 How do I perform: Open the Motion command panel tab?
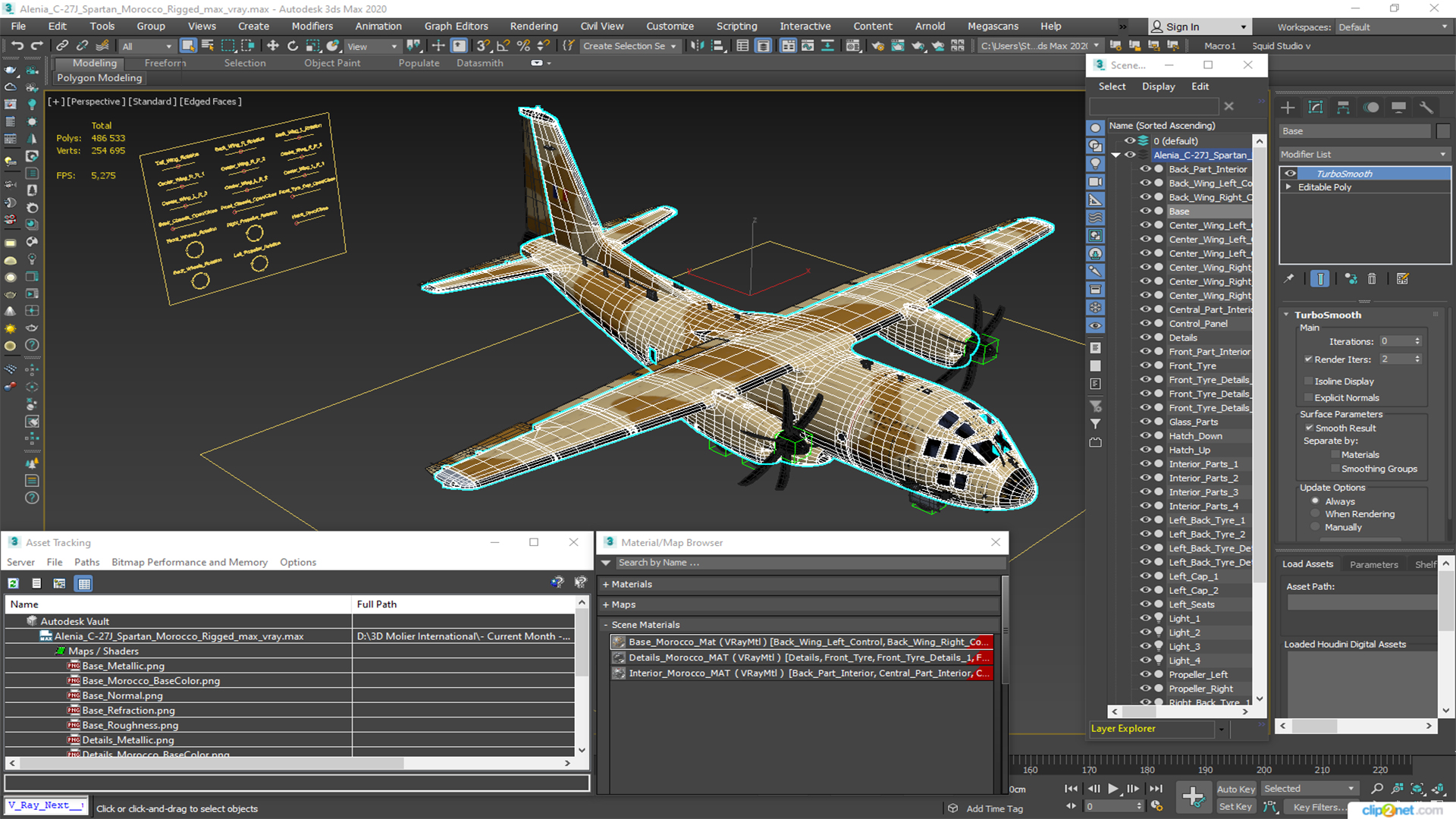click(1371, 108)
